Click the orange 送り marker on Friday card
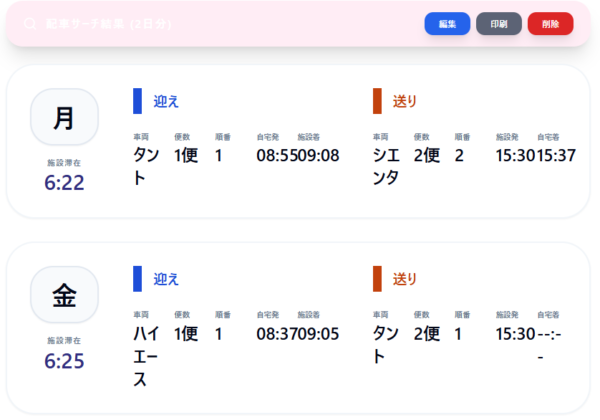The height and width of the screenshot is (420, 600). 377,279
